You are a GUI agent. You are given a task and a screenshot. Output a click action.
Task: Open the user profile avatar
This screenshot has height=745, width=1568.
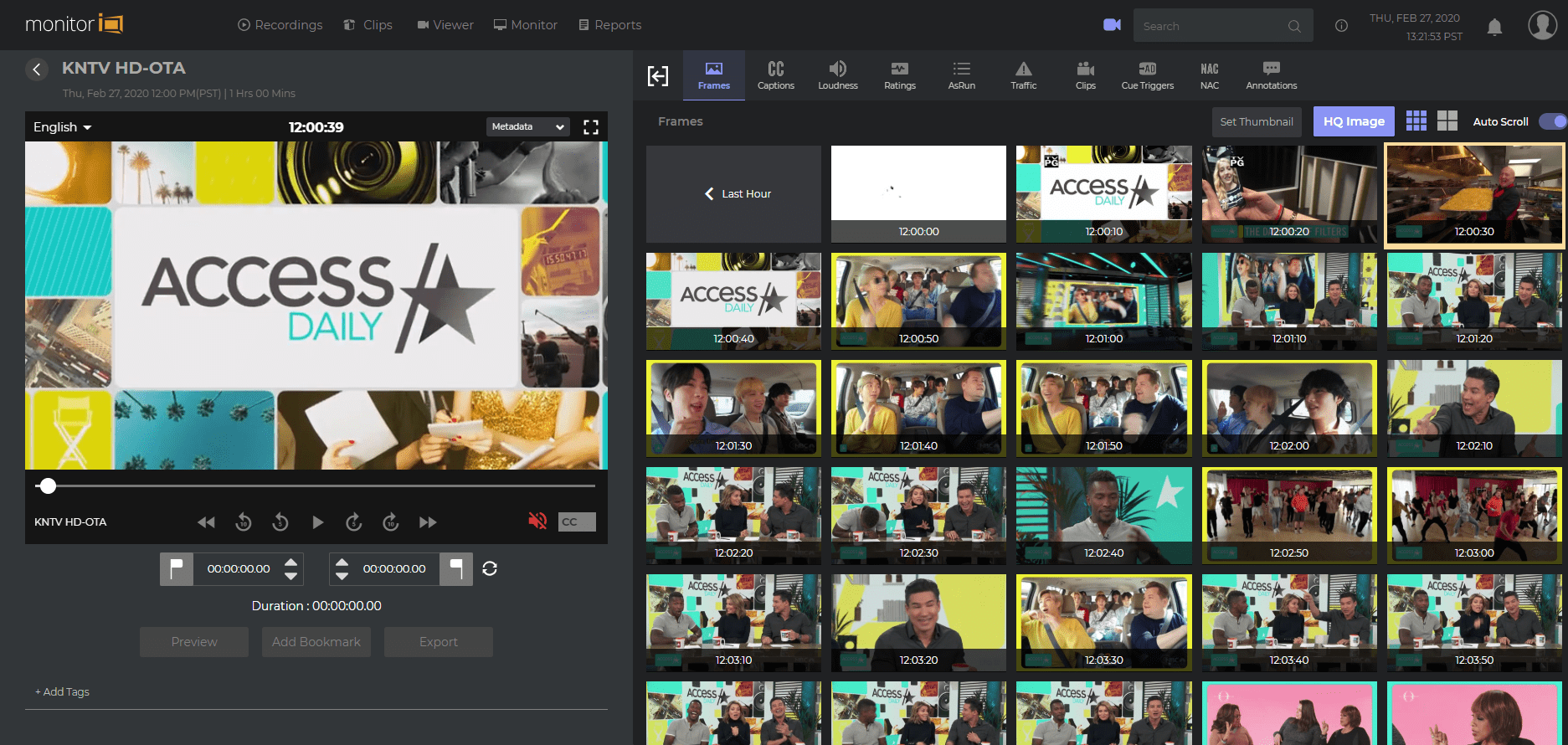1542,25
